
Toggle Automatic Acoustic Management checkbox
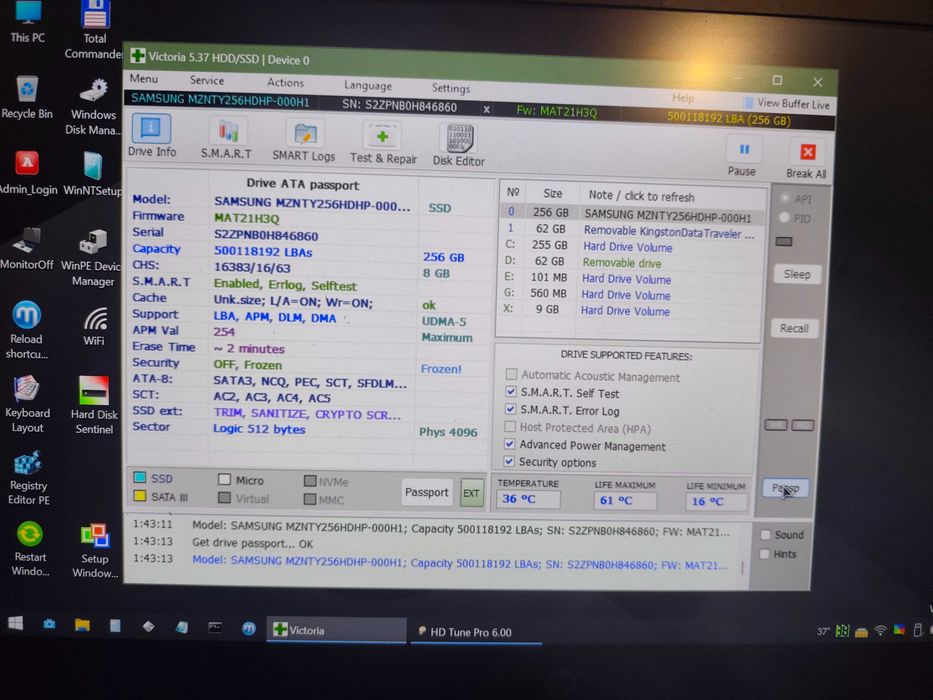pyautogui.click(x=511, y=374)
